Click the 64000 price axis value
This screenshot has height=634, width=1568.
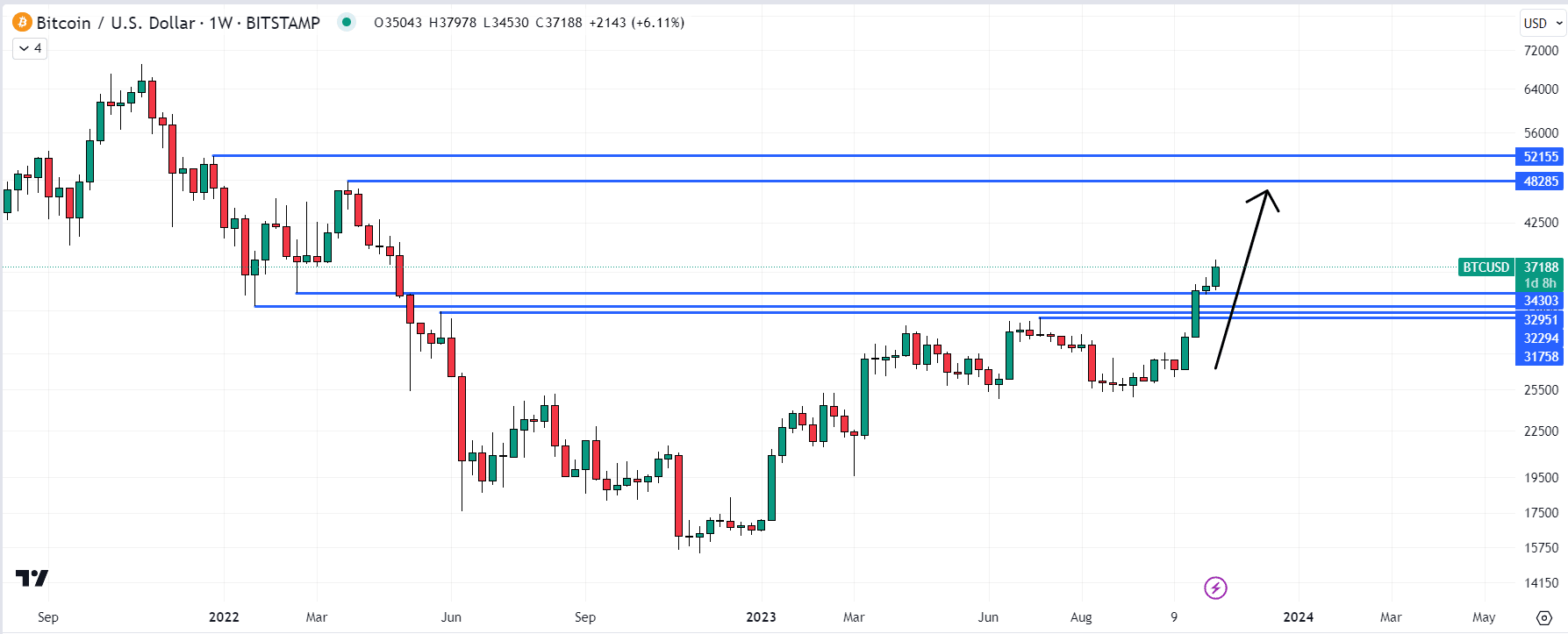[1541, 89]
